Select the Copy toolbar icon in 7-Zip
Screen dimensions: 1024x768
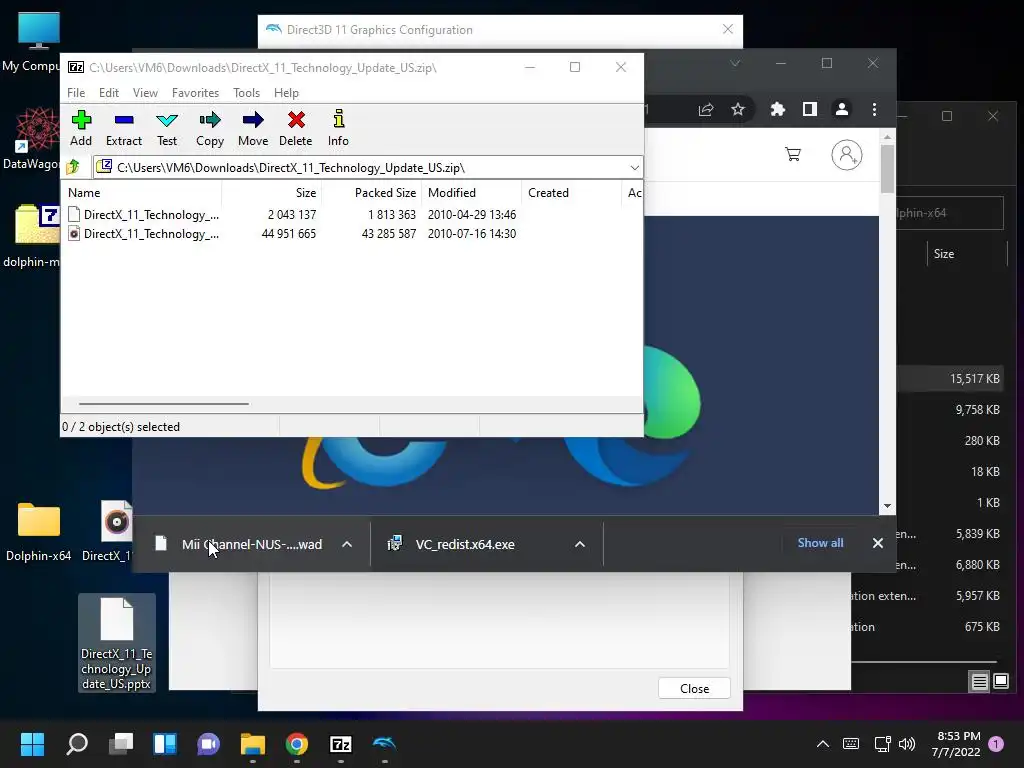click(210, 128)
